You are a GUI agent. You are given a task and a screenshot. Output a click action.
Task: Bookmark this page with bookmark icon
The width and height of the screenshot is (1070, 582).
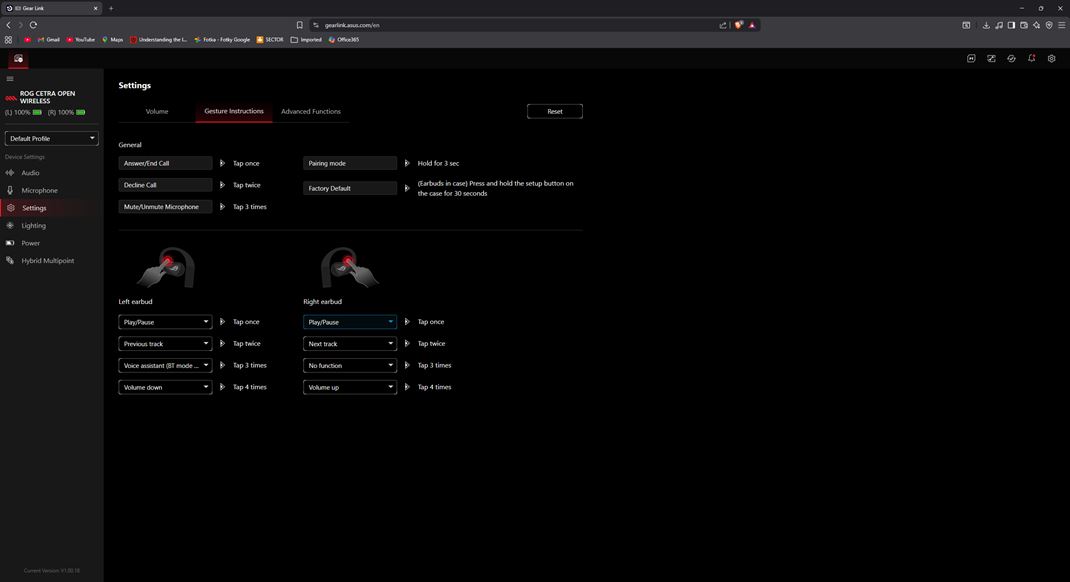click(x=299, y=25)
